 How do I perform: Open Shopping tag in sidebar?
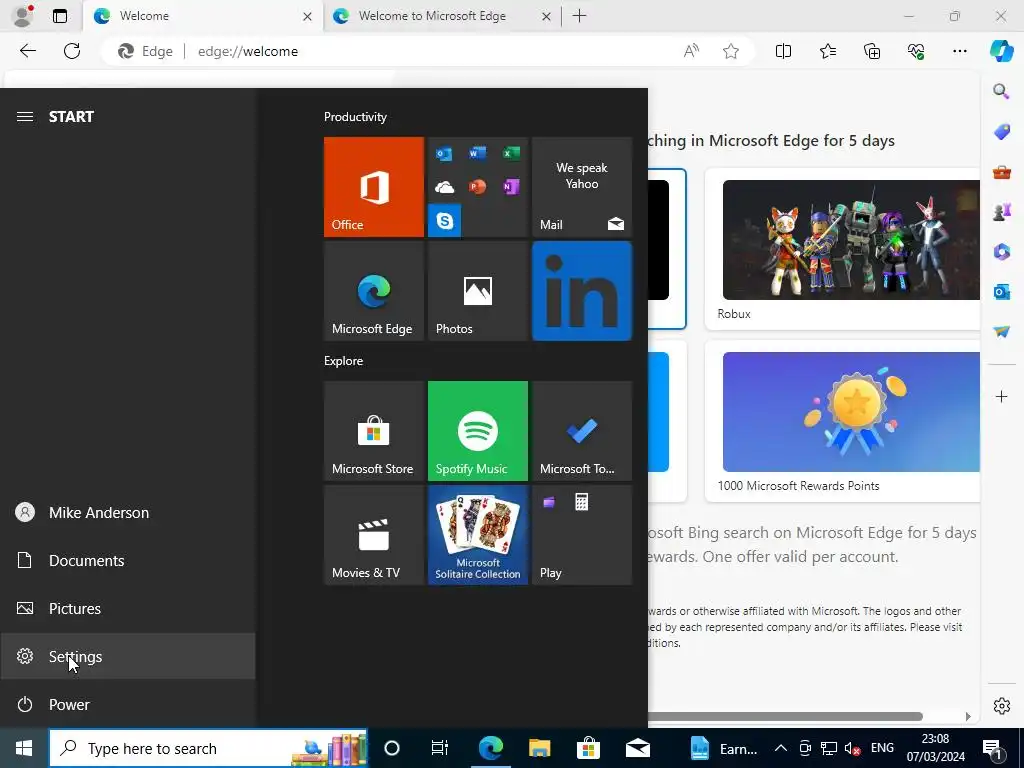(1001, 131)
